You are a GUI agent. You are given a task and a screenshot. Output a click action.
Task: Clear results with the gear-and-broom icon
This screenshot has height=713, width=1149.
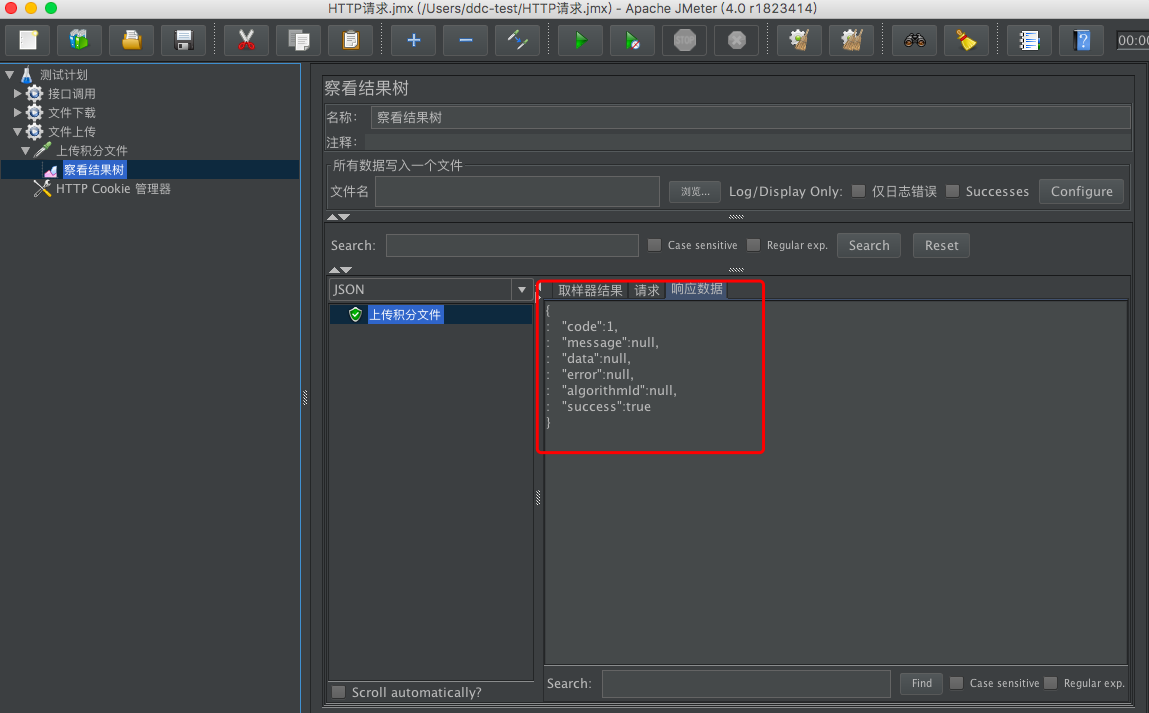799,40
